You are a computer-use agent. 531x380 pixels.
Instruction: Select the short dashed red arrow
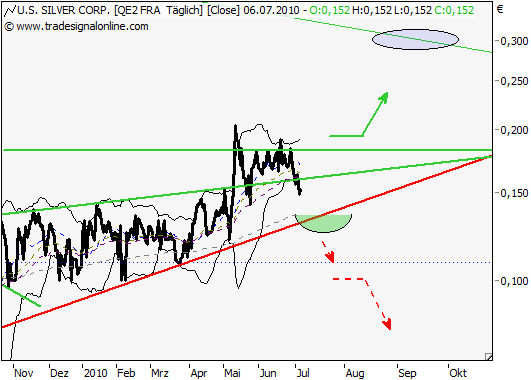[x=328, y=252]
